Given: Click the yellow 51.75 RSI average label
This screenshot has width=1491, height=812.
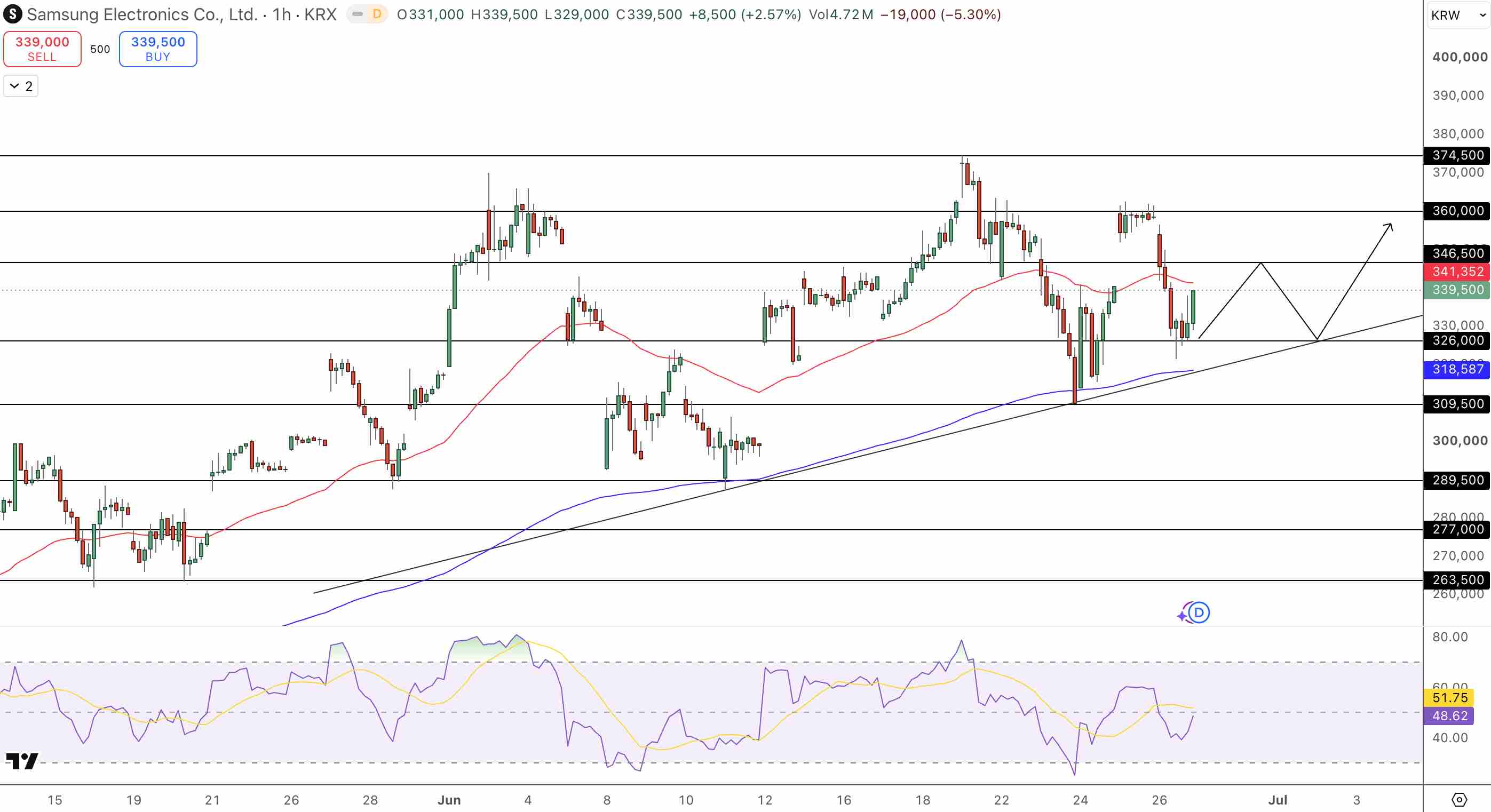Looking at the screenshot, I should [x=1450, y=698].
